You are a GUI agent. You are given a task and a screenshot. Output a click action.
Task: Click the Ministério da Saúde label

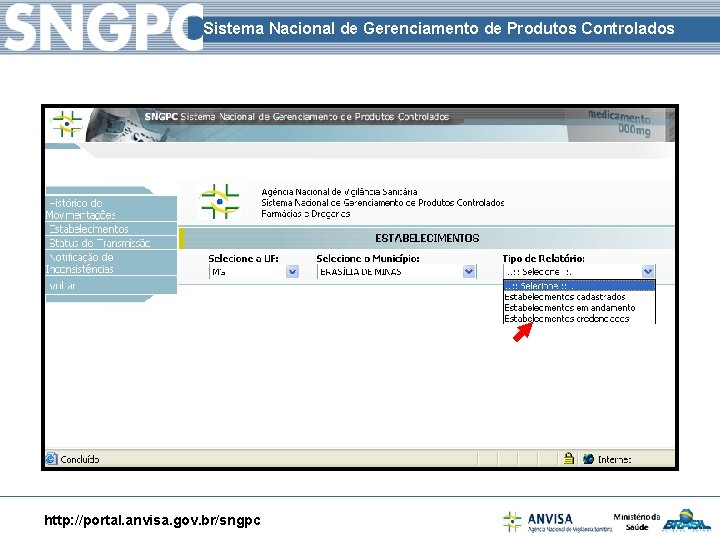click(636, 522)
